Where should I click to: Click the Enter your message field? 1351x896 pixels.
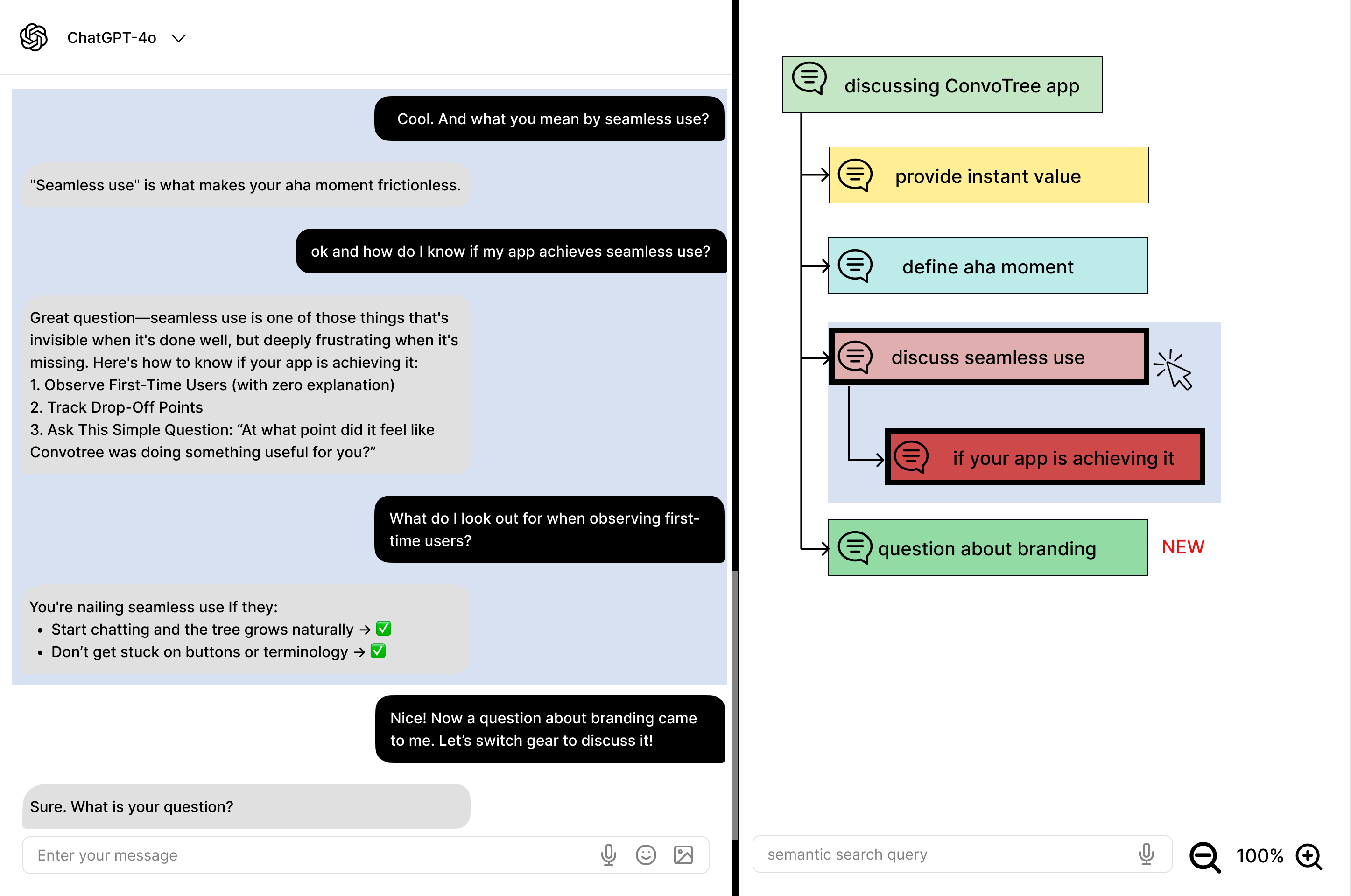click(x=366, y=855)
